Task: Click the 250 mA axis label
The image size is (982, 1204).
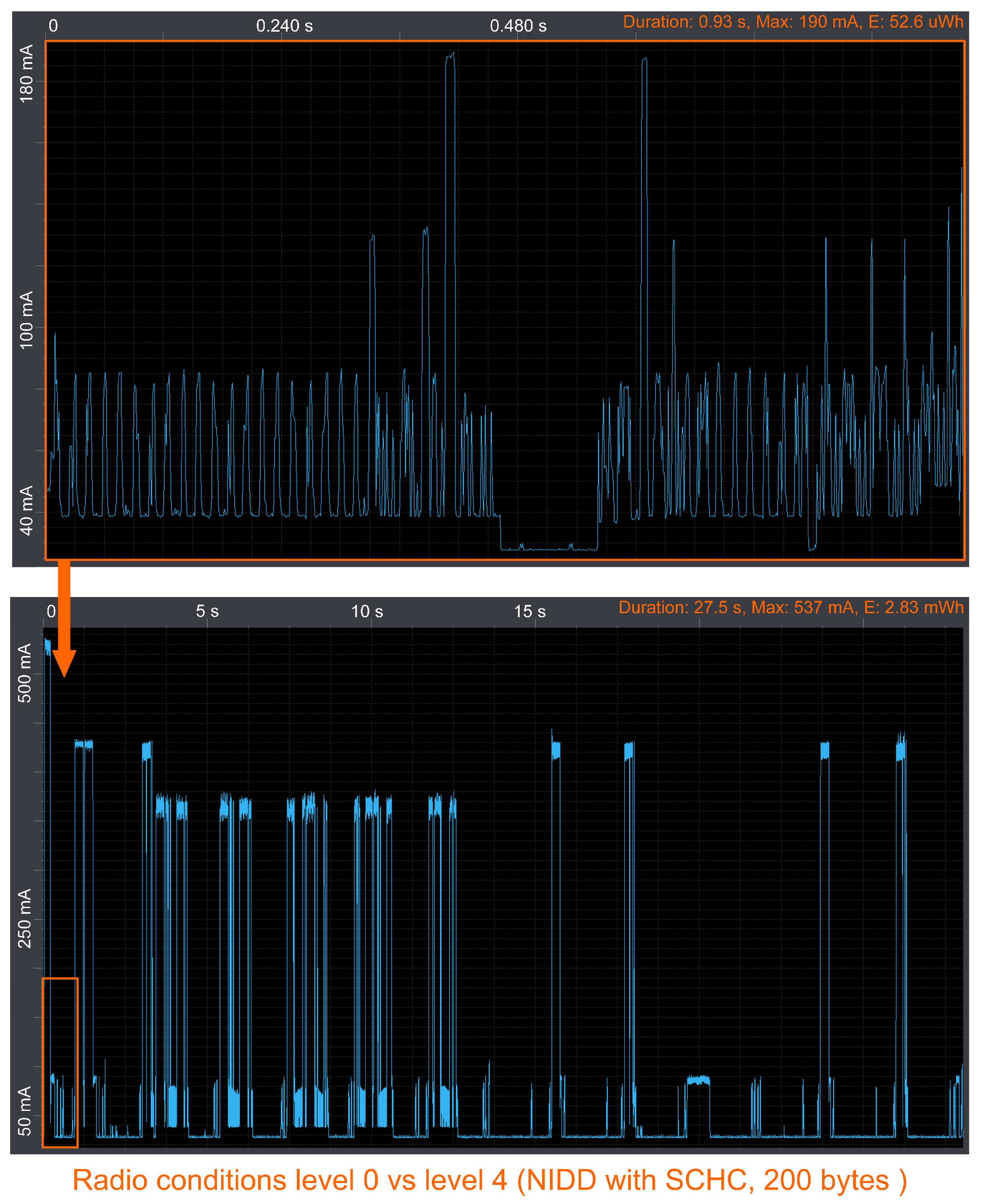Action: pos(24,918)
